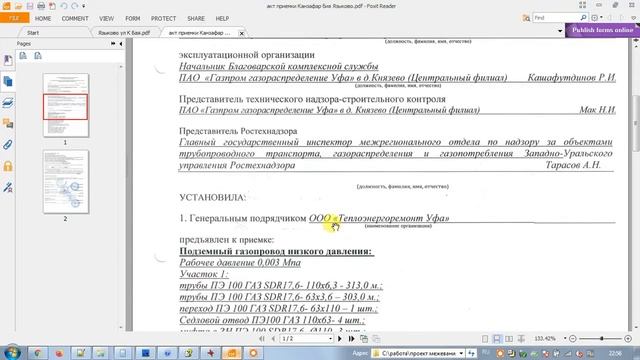Go to the next page button

tap(340, 339)
